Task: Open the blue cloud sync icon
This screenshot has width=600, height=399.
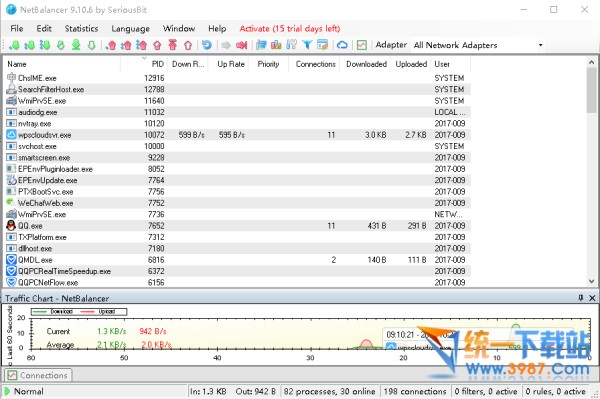Action: (x=342, y=45)
